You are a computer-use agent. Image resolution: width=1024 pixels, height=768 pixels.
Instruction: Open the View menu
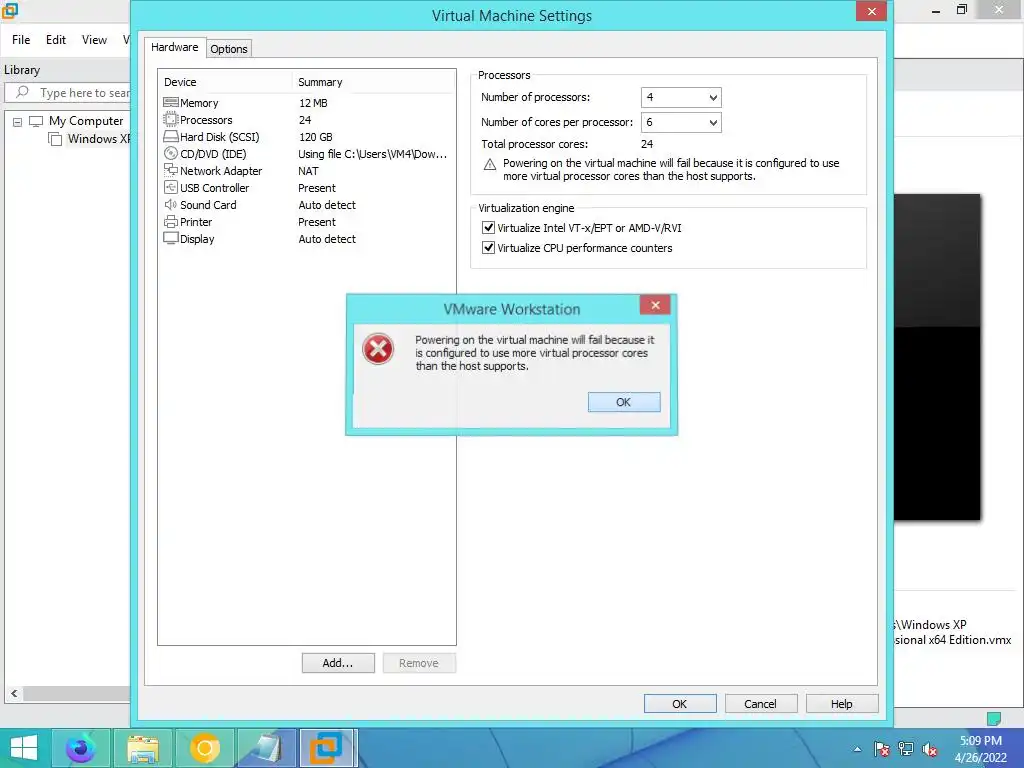pos(94,40)
